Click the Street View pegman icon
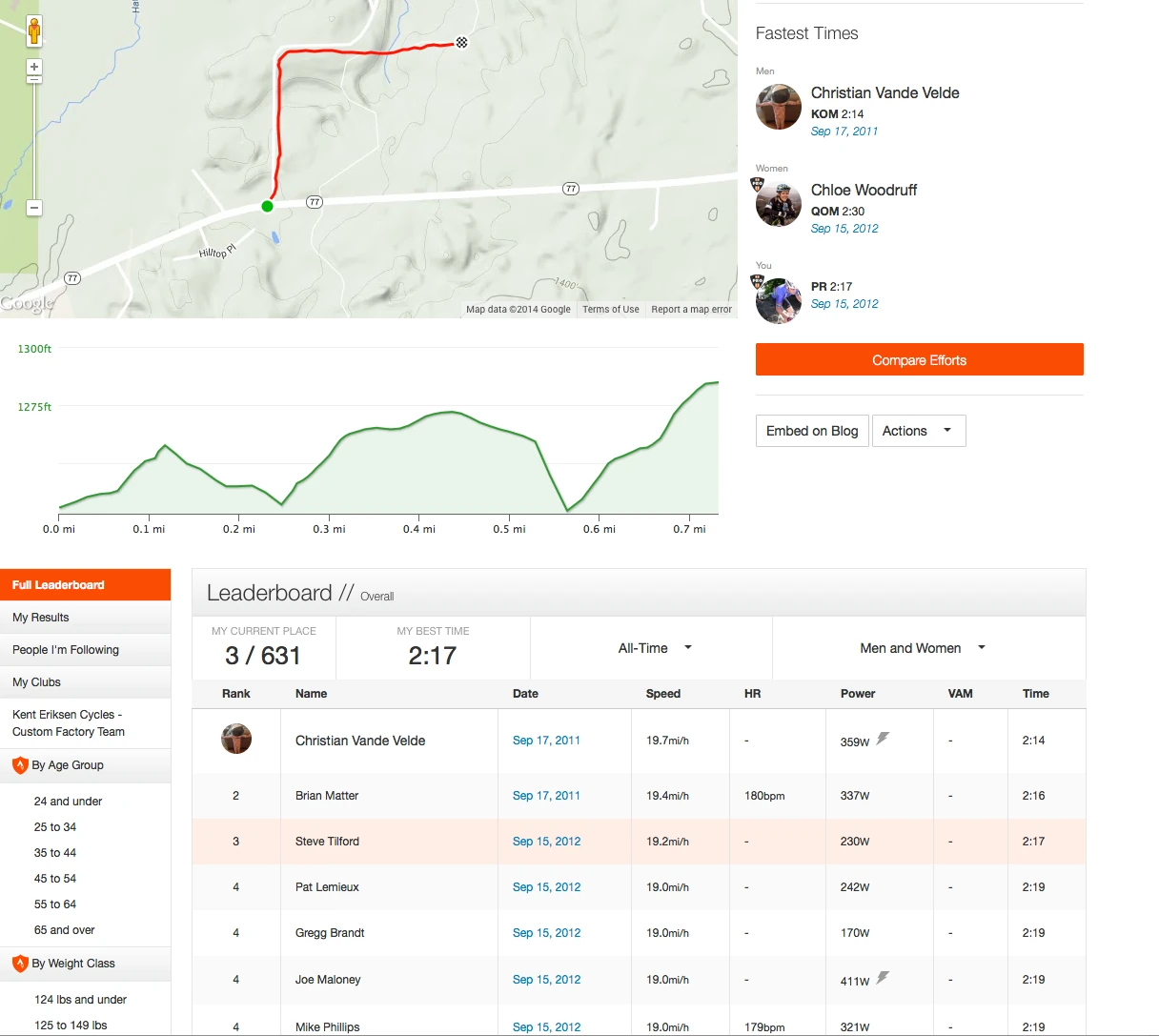Screen dimensions: 1159x1036 click(x=34, y=31)
